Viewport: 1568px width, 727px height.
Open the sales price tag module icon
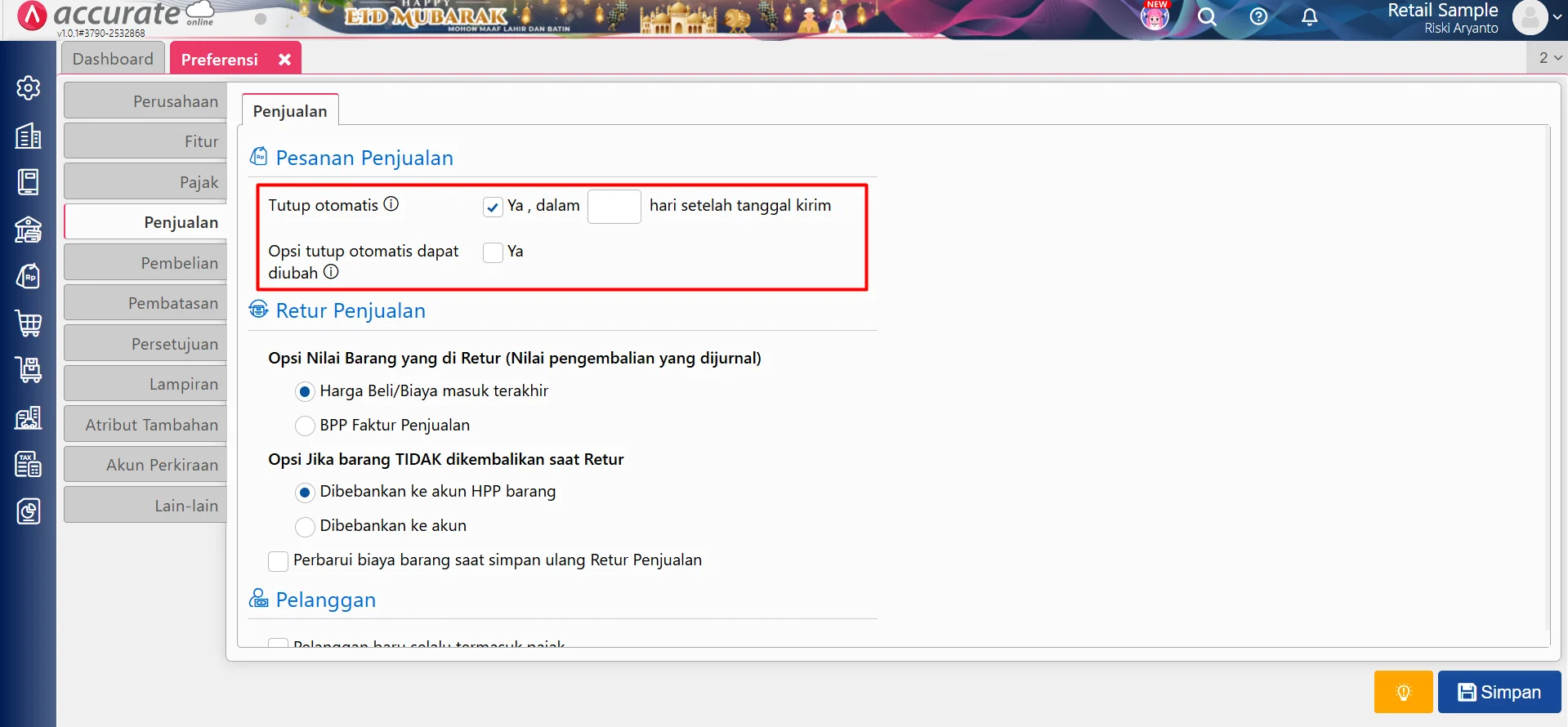click(29, 276)
